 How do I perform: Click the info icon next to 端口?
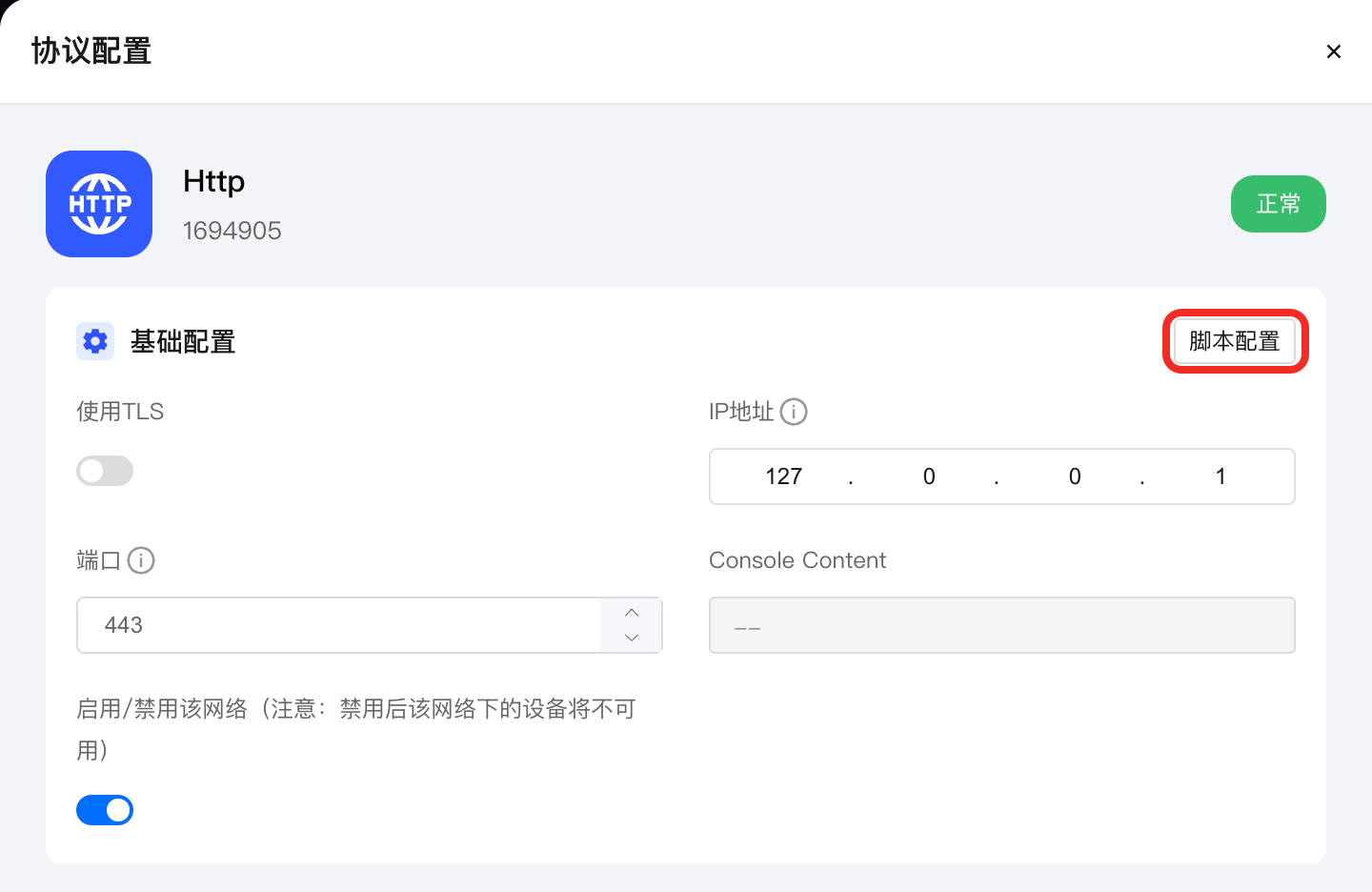coord(141,560)
